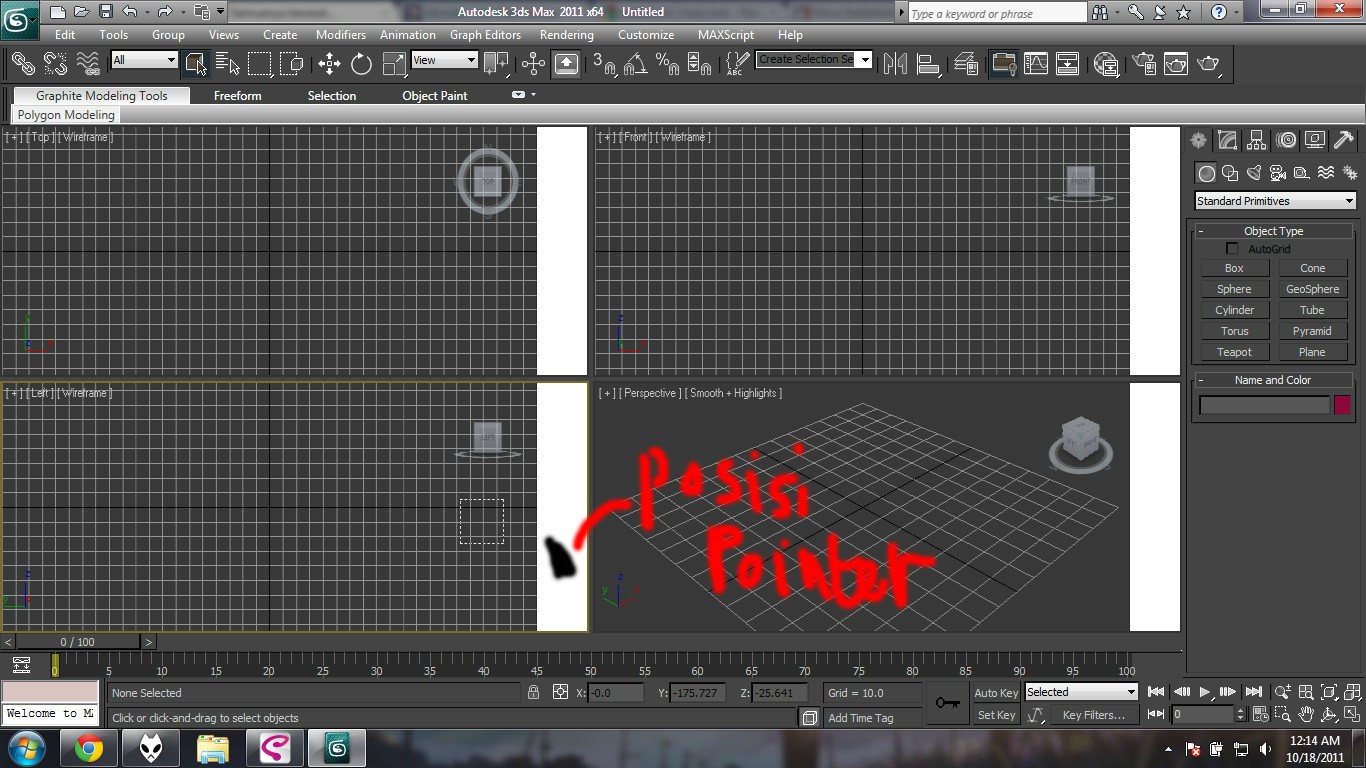1366x768 pixels.
Task: Select the Lights creation category
Action: (x=1254, y=173)
